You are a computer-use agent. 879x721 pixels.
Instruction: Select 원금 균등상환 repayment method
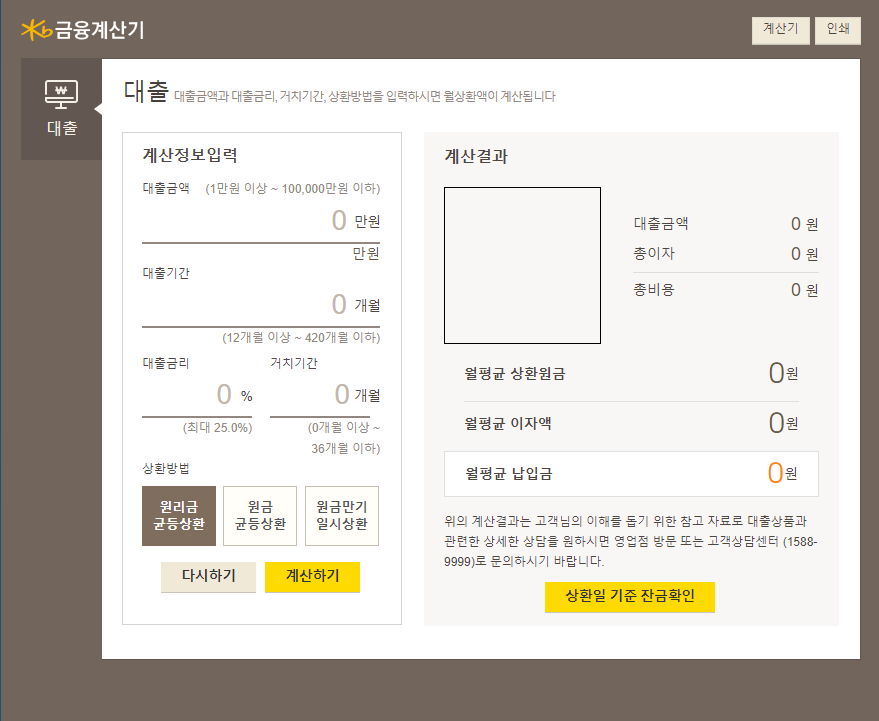coord(259,515)
